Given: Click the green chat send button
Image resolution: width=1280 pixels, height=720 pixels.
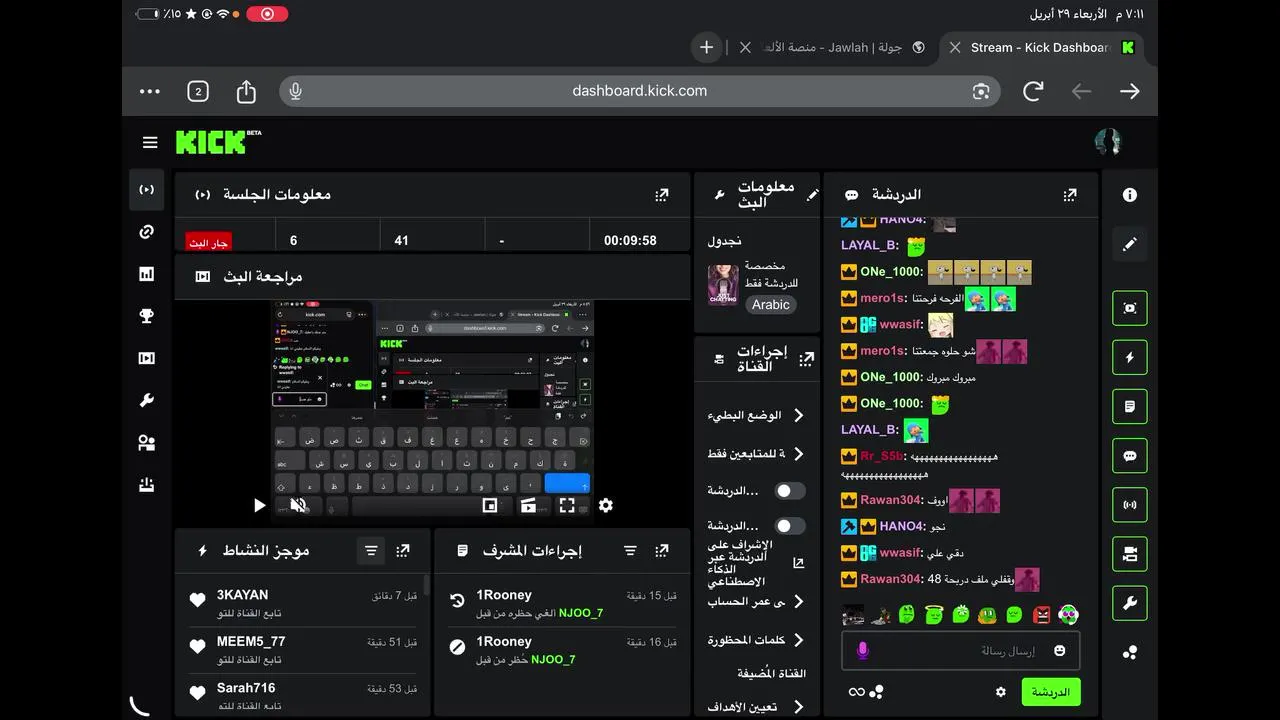Looking at the screenshot, I should click(x=1051, y=692).
